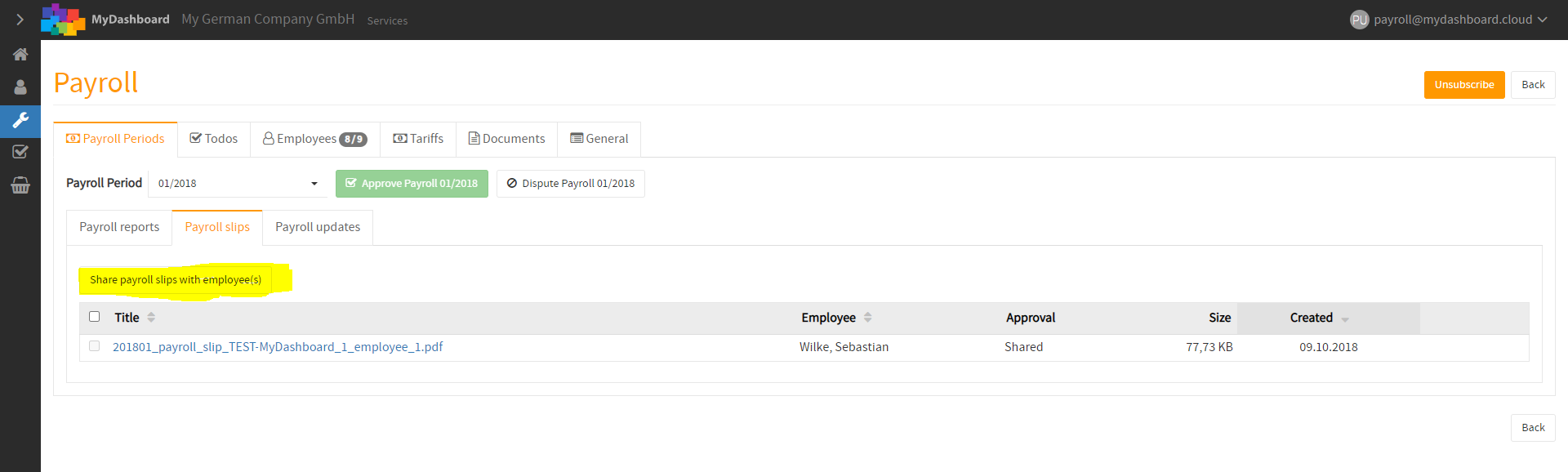Image resolution: width=1568 pixels, height=472 pixels.
Task: Open the home icon in sidebar
Action: tap(20, 55)
